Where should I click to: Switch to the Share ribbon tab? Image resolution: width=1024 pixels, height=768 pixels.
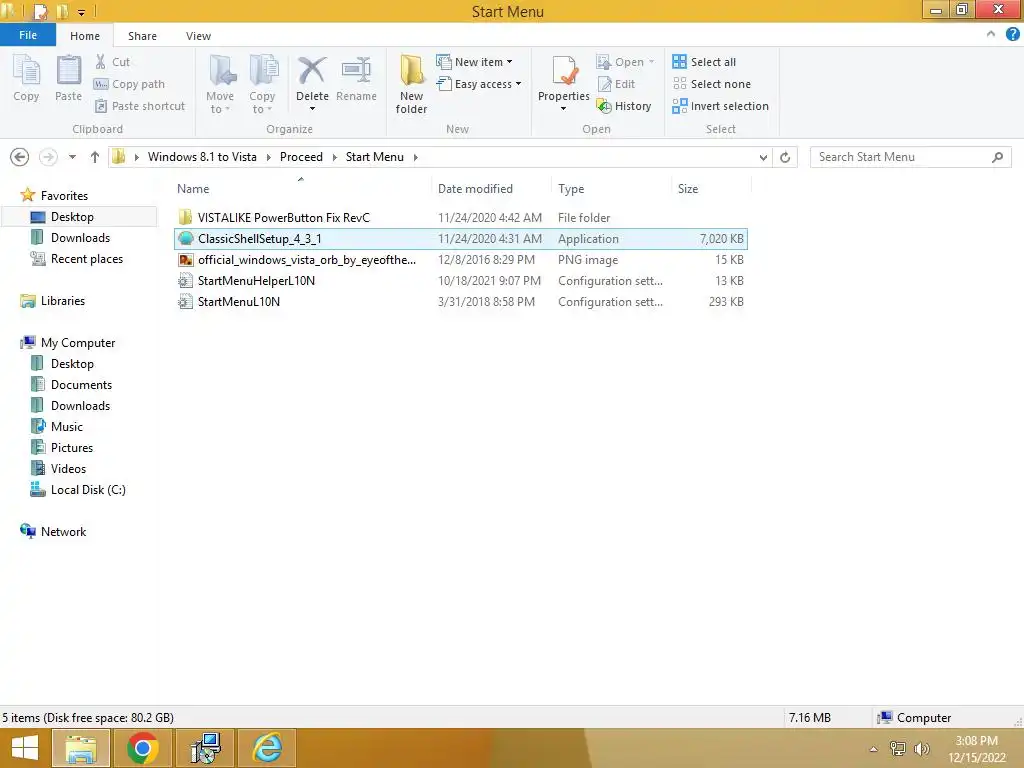click(x=142, y=36)
